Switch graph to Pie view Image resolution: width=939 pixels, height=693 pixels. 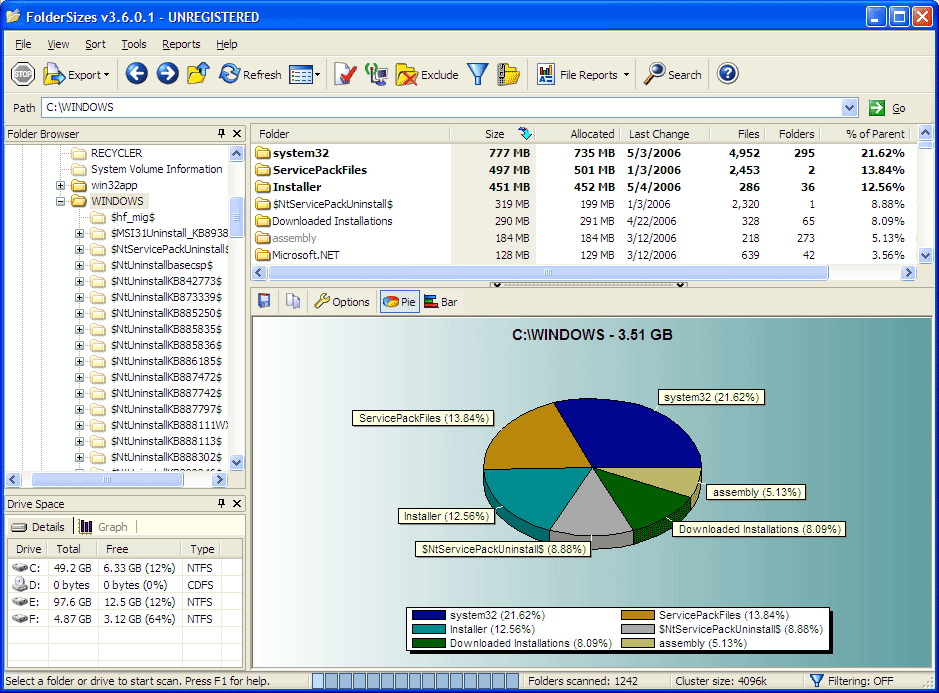tap(399, 301)
